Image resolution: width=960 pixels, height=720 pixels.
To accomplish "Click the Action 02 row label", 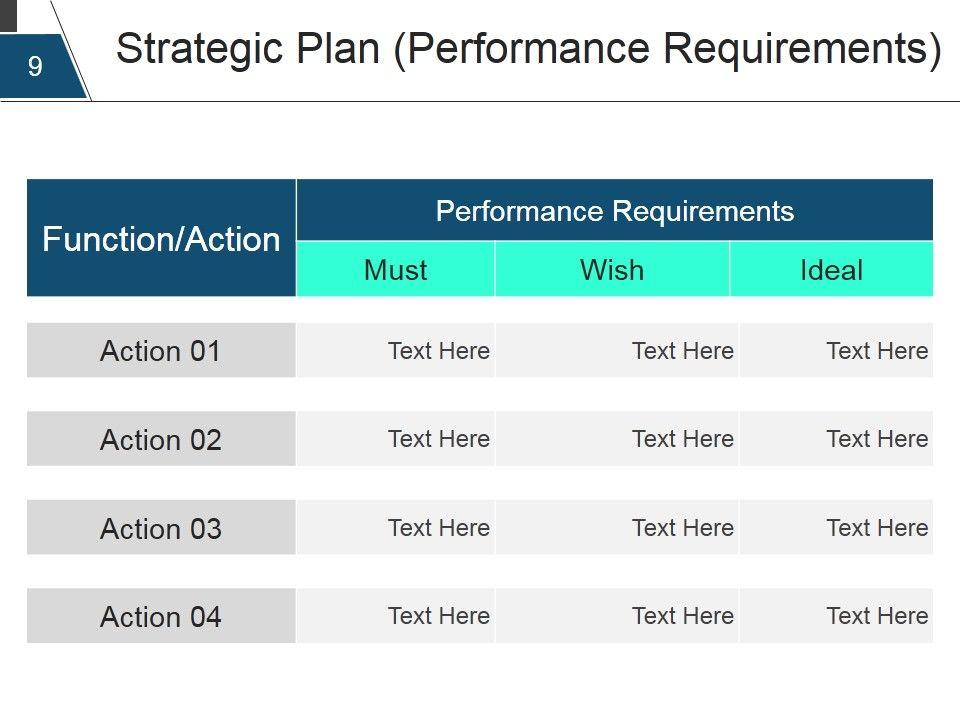I will click(x=161, y=439).
